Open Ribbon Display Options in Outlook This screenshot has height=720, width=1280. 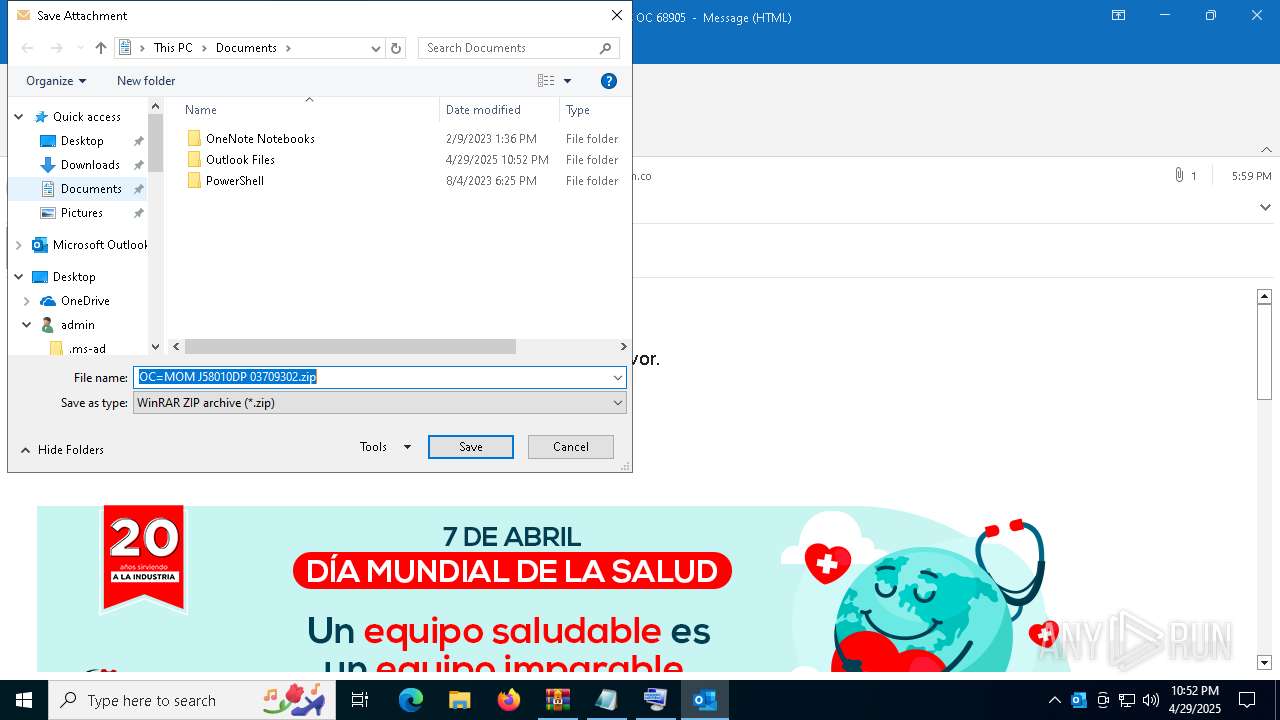pos(1119,16)
